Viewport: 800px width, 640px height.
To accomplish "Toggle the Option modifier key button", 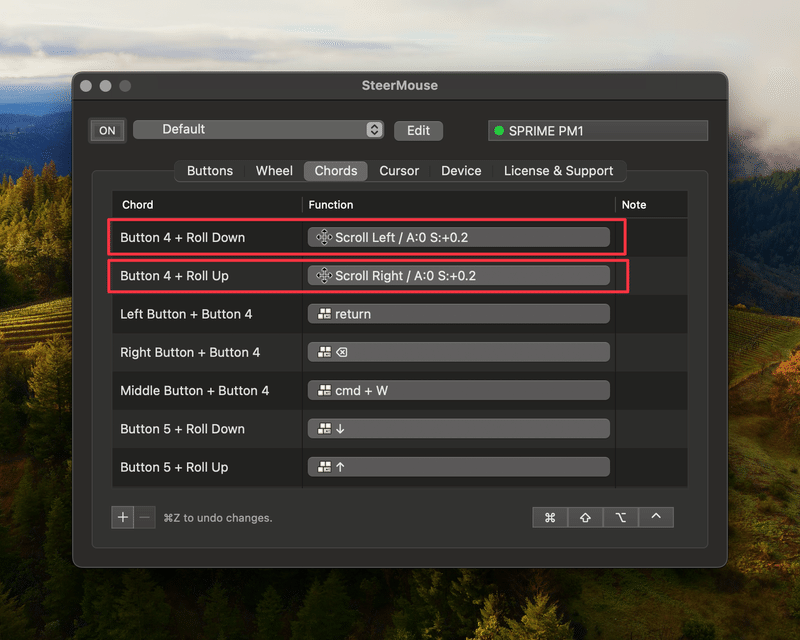I will tap(620, 518).
